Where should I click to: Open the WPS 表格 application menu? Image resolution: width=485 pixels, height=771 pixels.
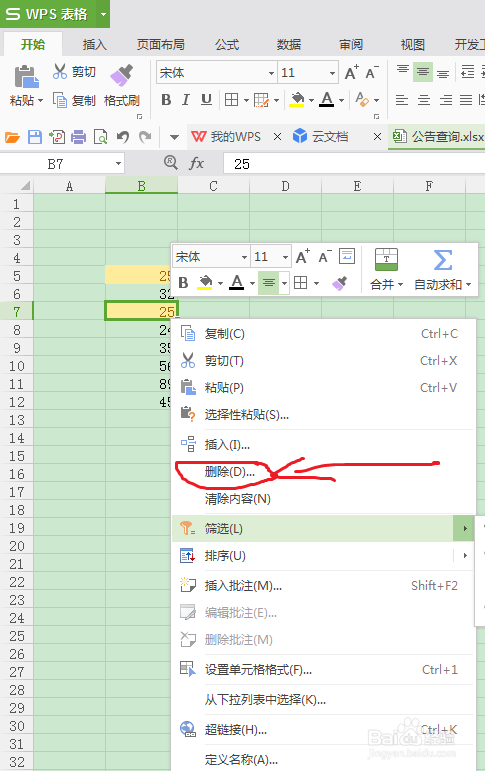[x=55, y=14]
